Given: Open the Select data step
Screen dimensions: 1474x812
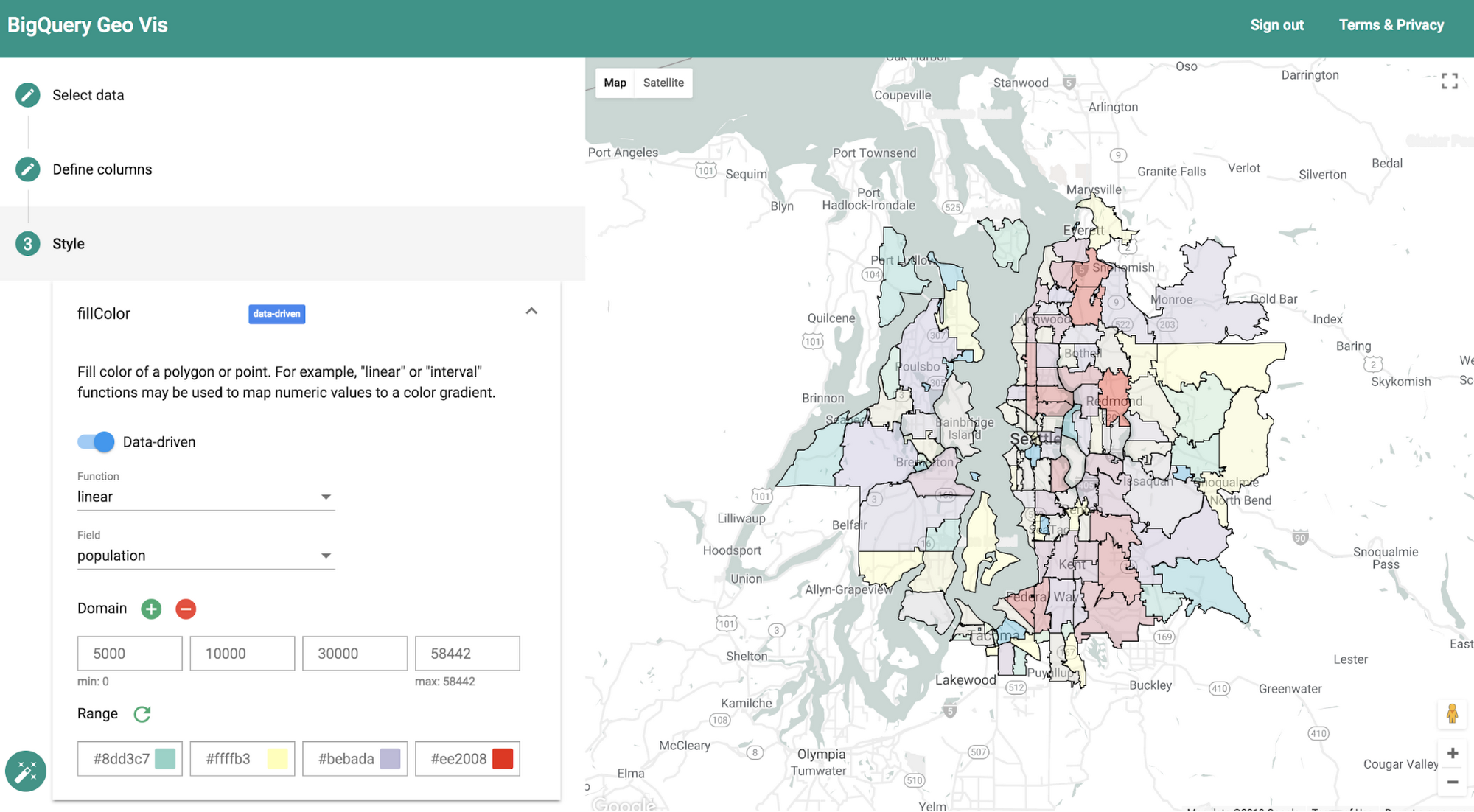Looking at the screenshot, I should [x=88, y=95].
